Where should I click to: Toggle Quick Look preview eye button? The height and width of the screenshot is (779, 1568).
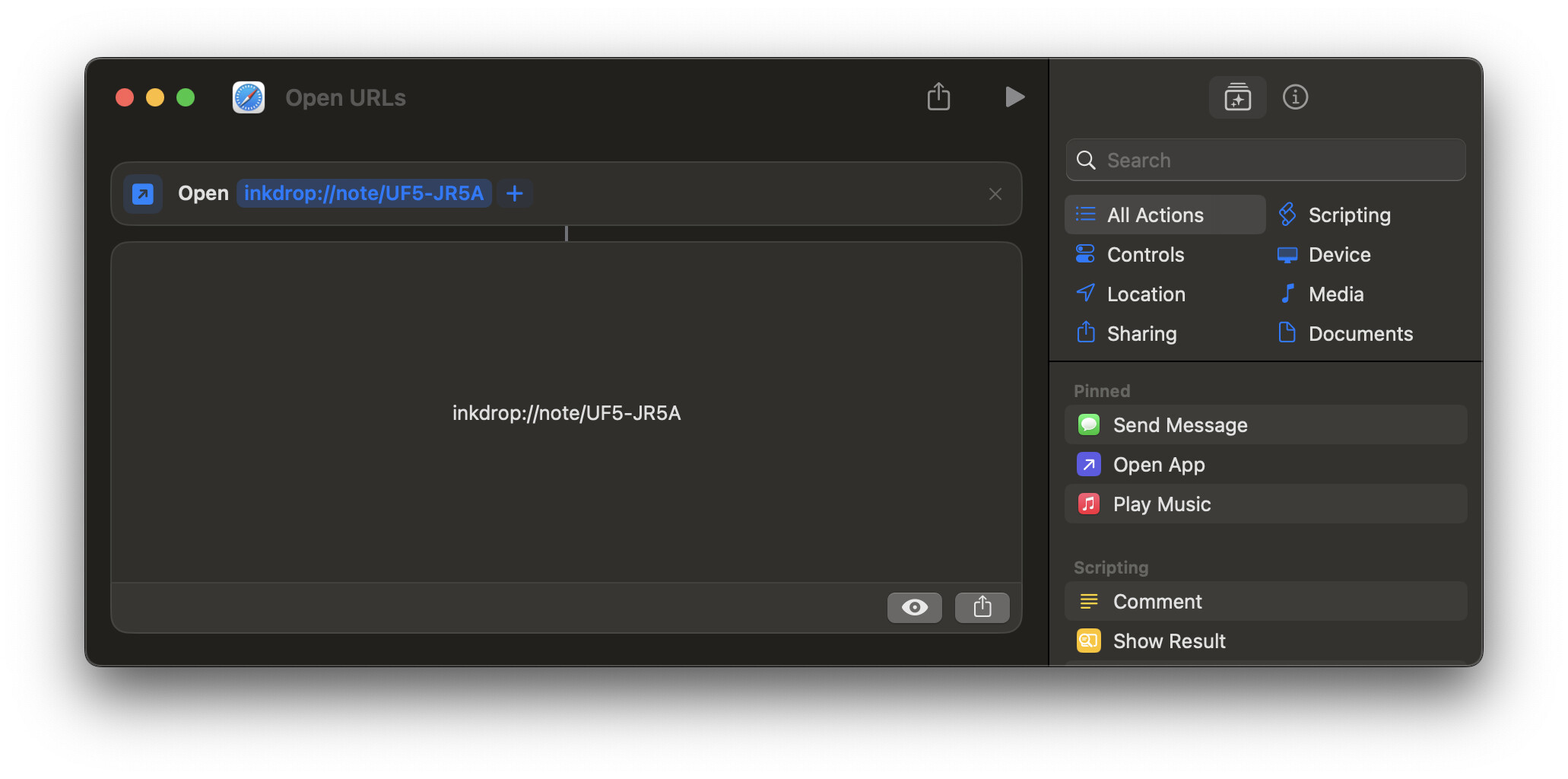(915, 607)
